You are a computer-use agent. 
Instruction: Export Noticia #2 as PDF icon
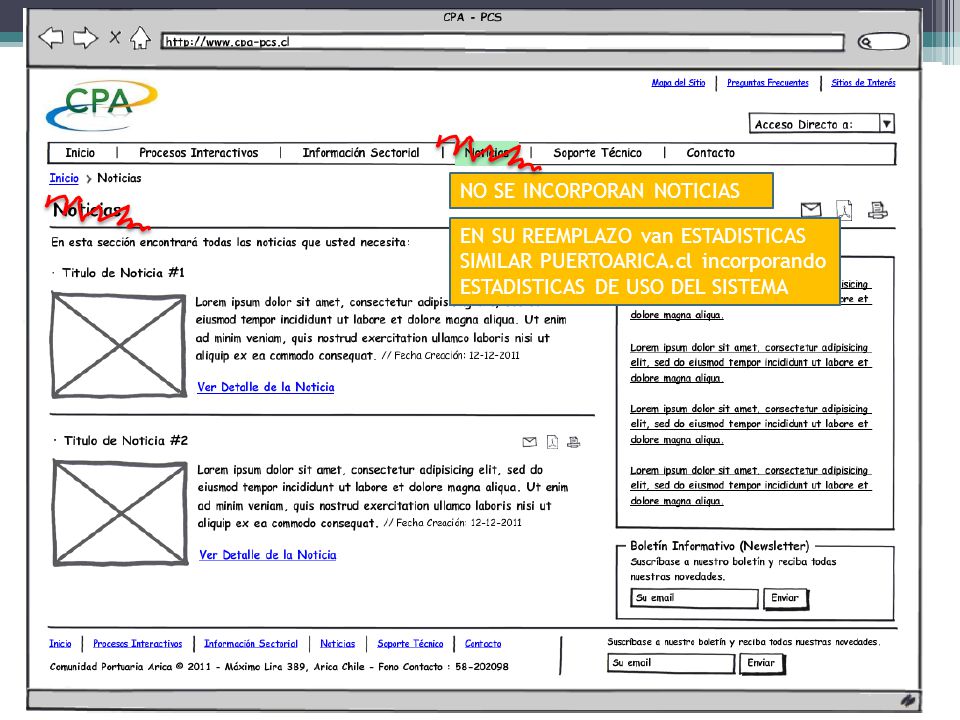pyautogui.click(x=552, y=442)
